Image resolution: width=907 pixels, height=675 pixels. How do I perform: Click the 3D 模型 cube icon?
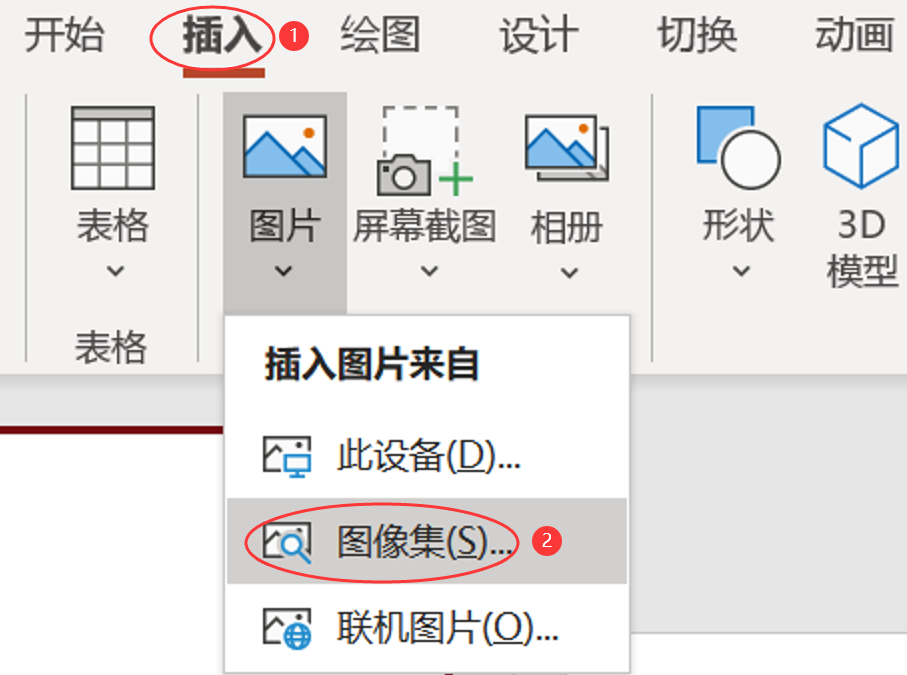(x=861, y=146)
